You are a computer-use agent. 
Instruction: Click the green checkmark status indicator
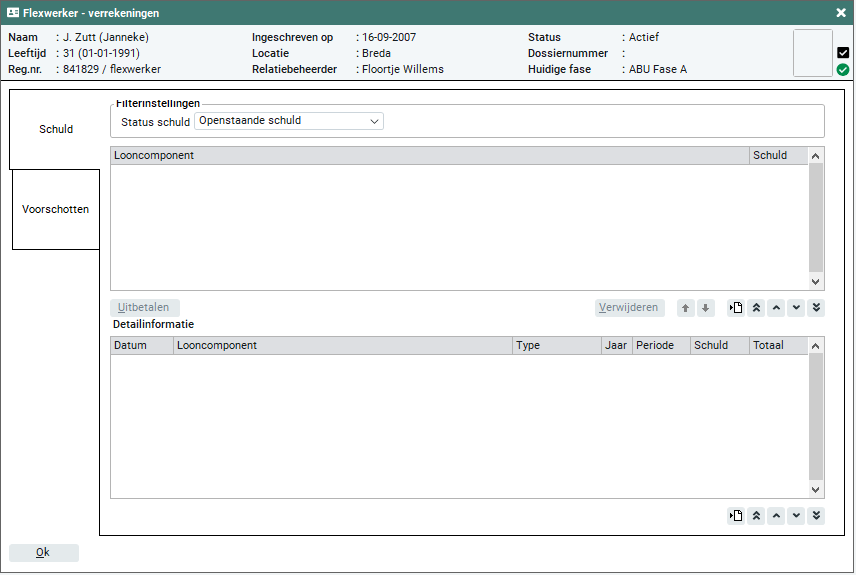(x=843, y=70)
